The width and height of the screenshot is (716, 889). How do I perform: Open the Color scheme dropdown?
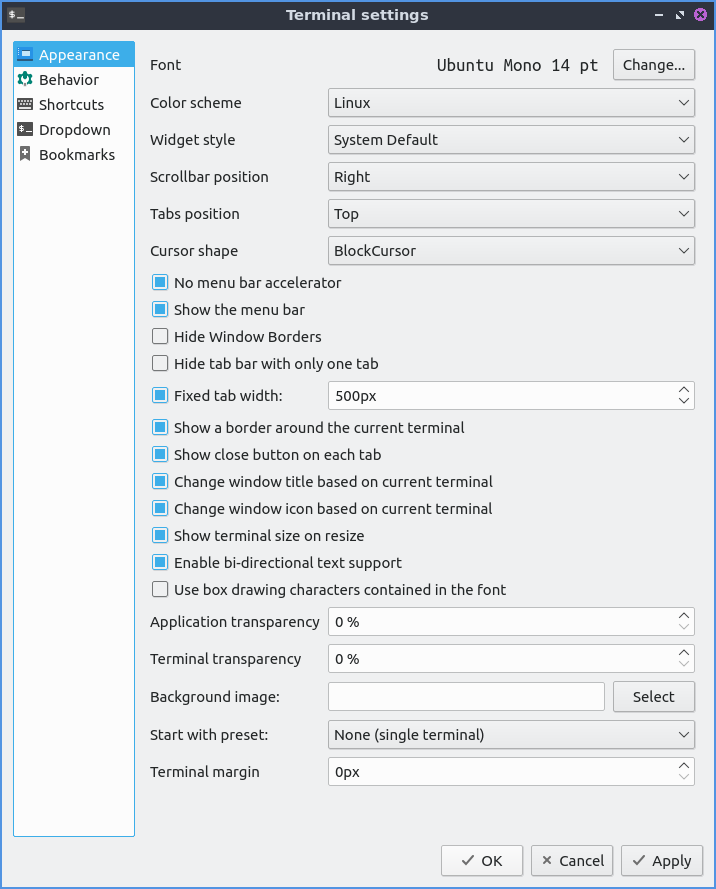[x=511, y=103]
